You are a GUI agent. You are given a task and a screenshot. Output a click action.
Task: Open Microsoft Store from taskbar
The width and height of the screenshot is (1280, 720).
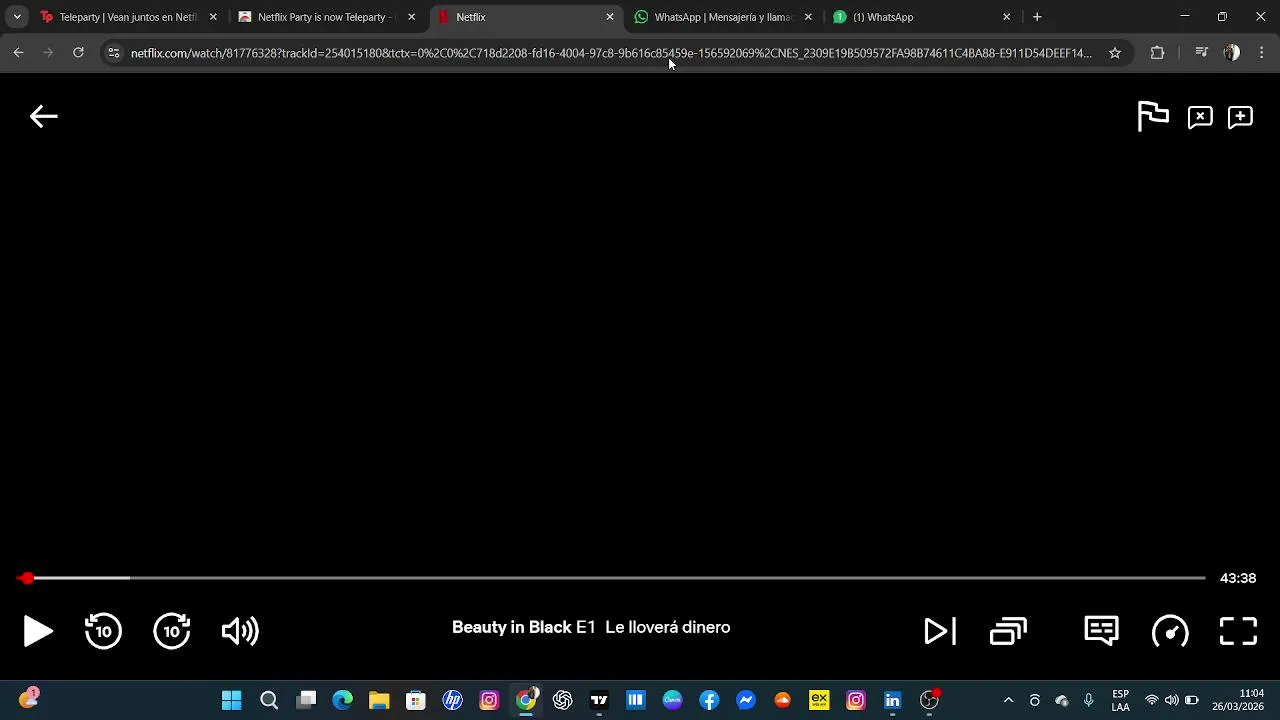coord(416,700)
